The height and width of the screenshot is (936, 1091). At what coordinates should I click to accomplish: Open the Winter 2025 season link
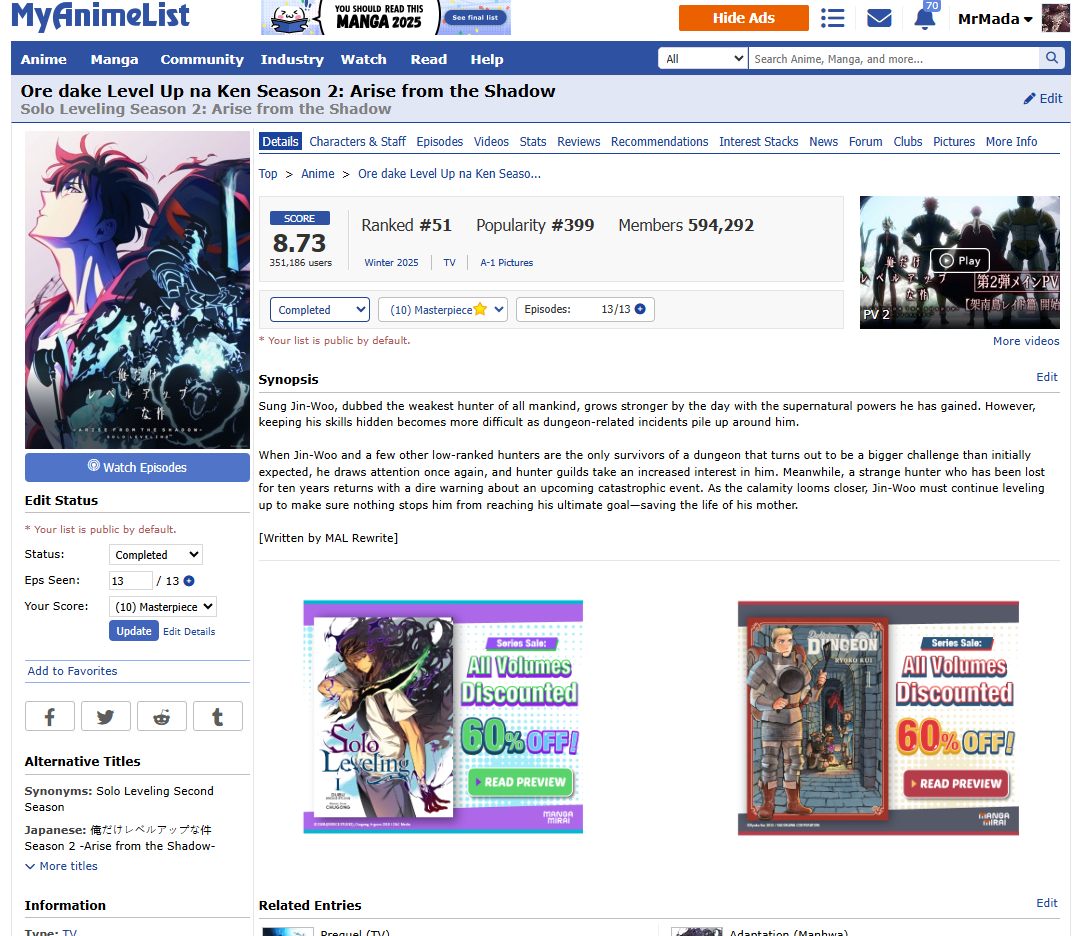[392, 262]
